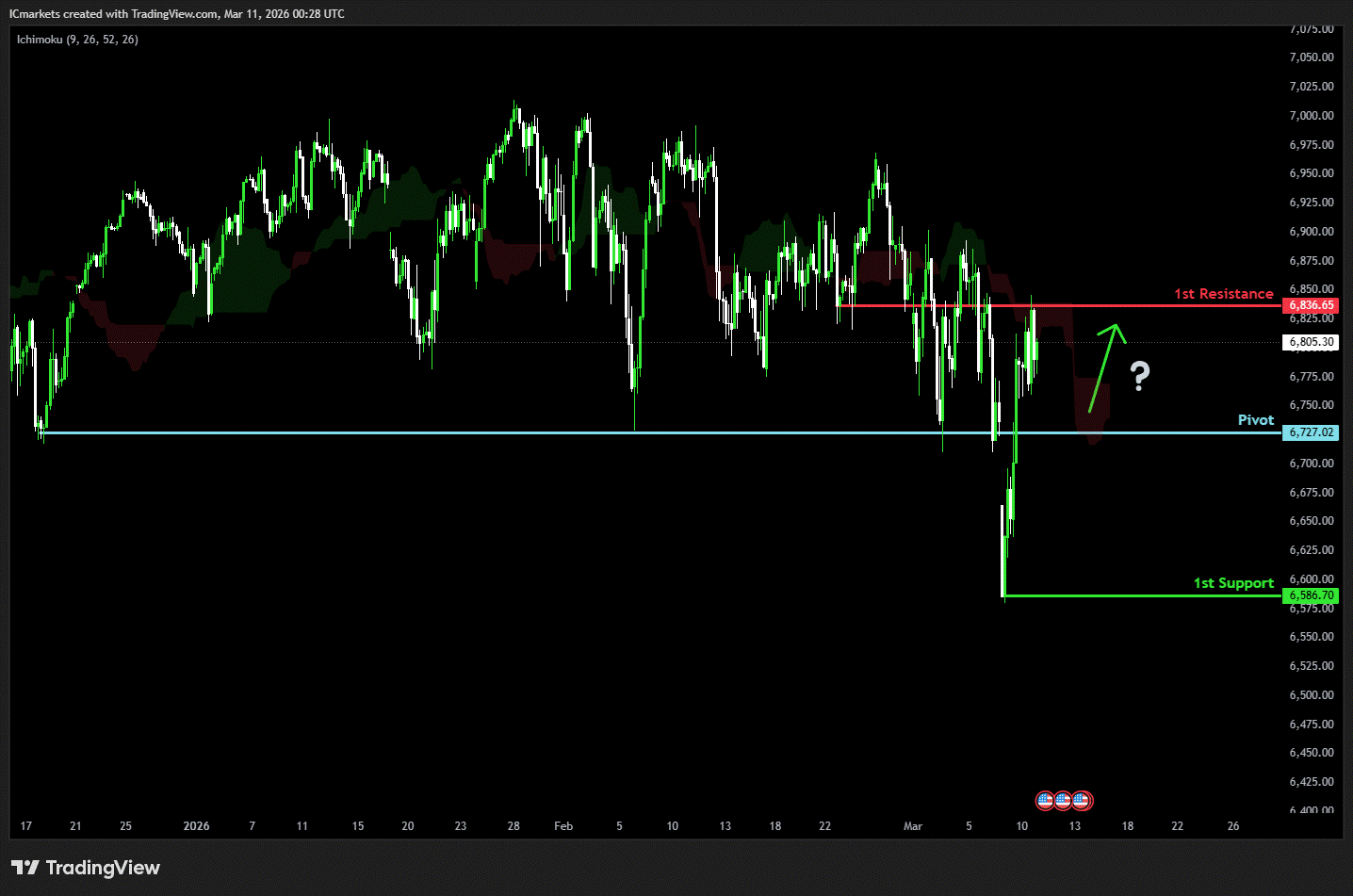
Task: Click the rightmost US flag economic event icon
Action: coord(1082,801)
